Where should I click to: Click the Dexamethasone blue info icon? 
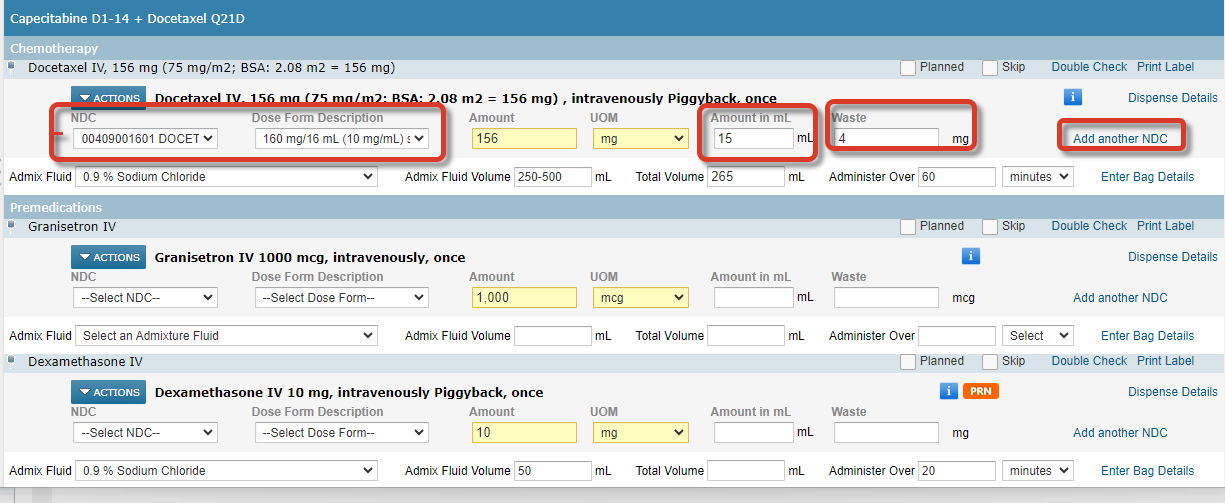948,391
